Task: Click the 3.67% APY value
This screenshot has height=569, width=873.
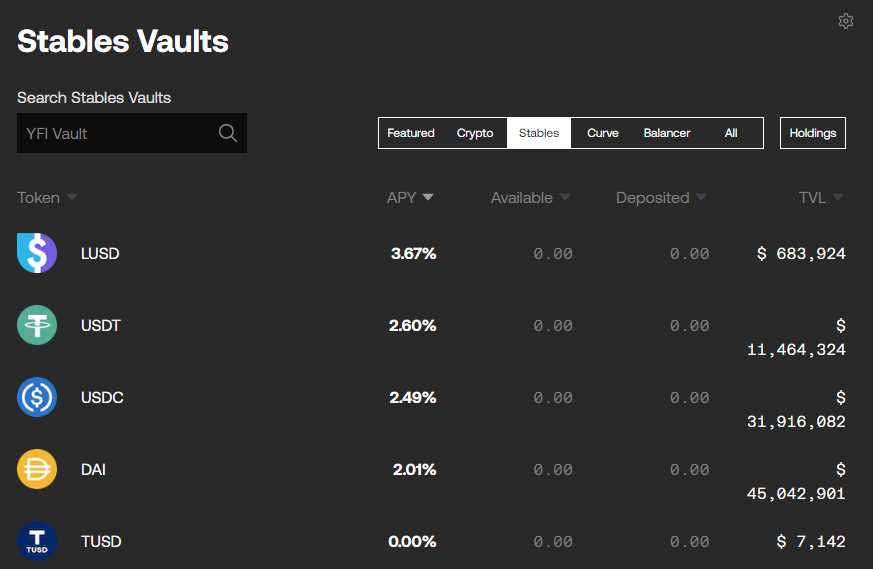Action: (x=413, y=253)
